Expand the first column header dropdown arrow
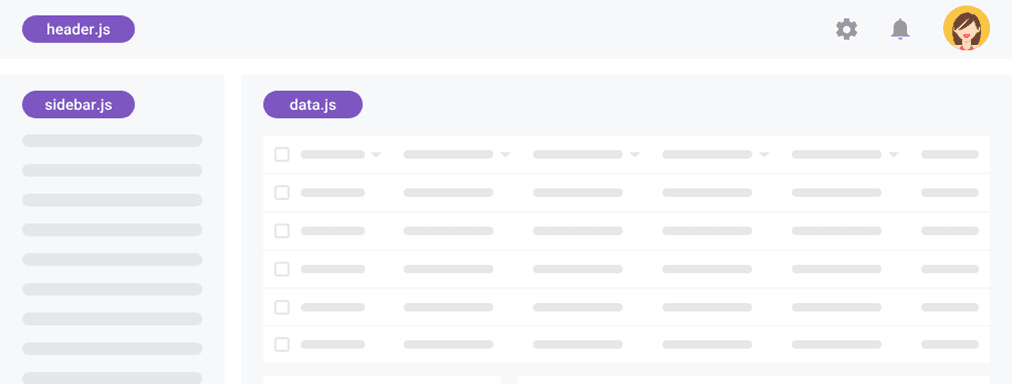Screen dimensions: 1012x384 click(x=376, y=155)
